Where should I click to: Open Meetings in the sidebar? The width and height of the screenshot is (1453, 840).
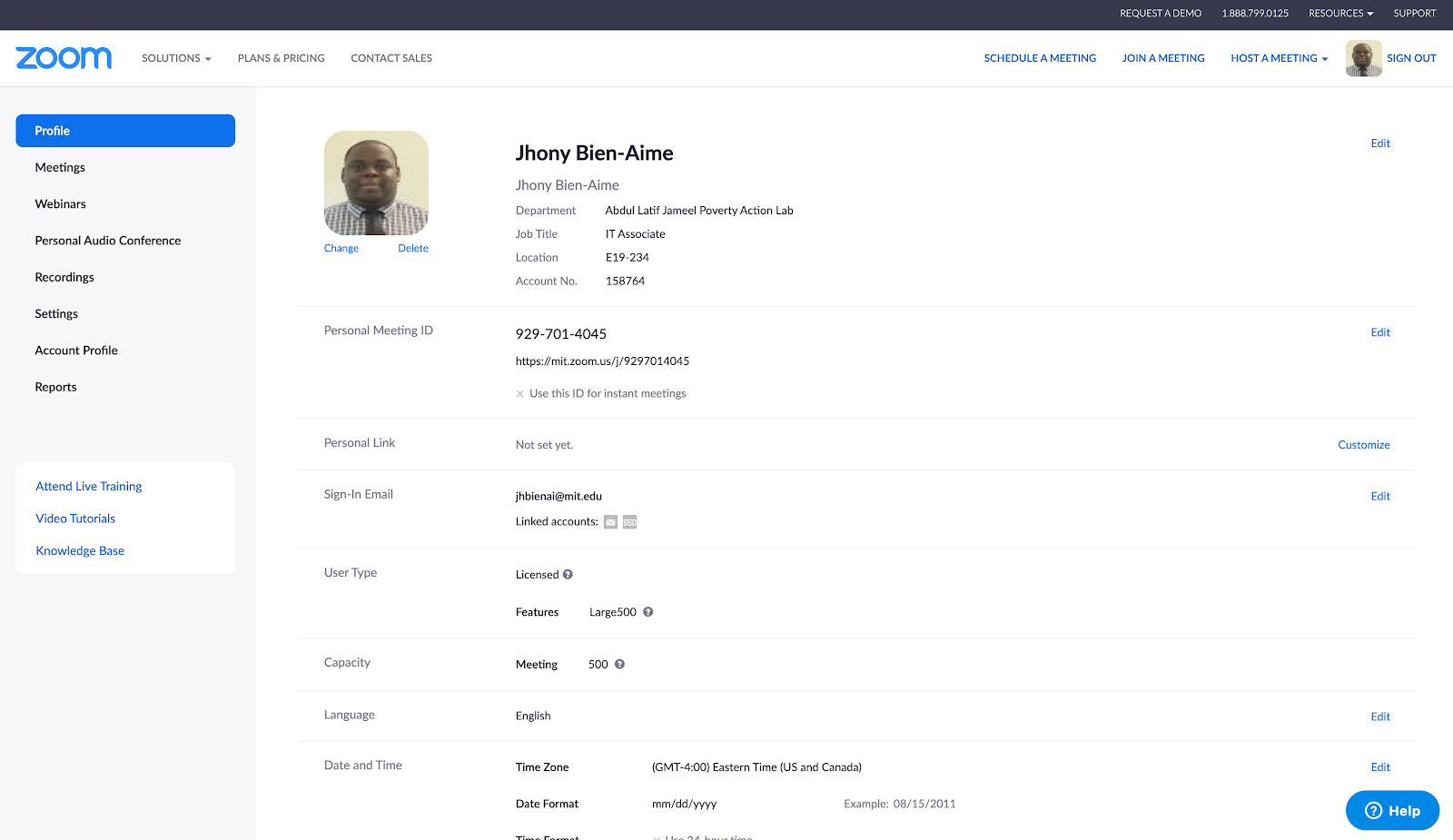pos(60,167)
